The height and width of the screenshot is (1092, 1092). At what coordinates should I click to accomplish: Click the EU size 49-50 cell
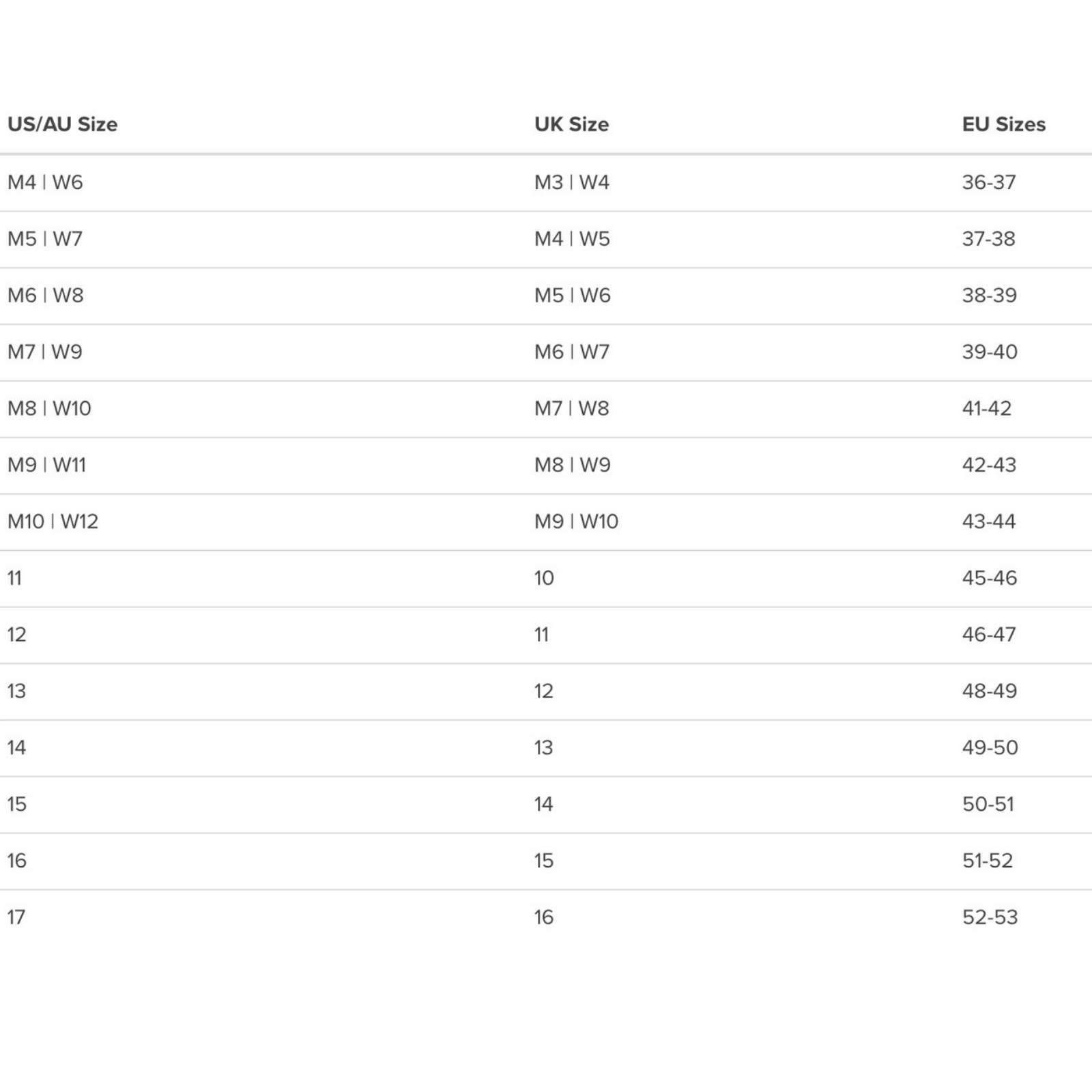click(990, 747)
